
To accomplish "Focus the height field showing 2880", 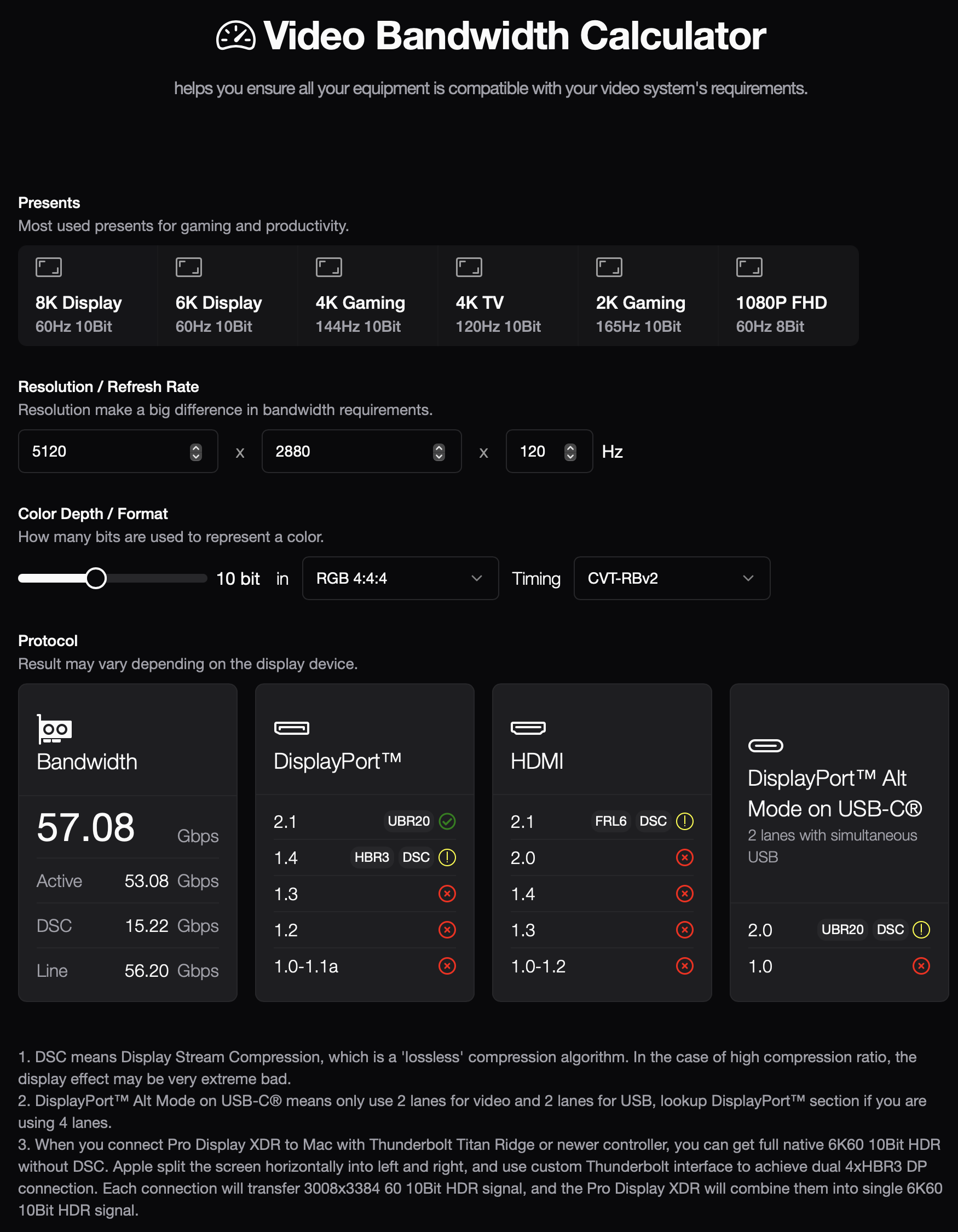I will coord(361,451).
